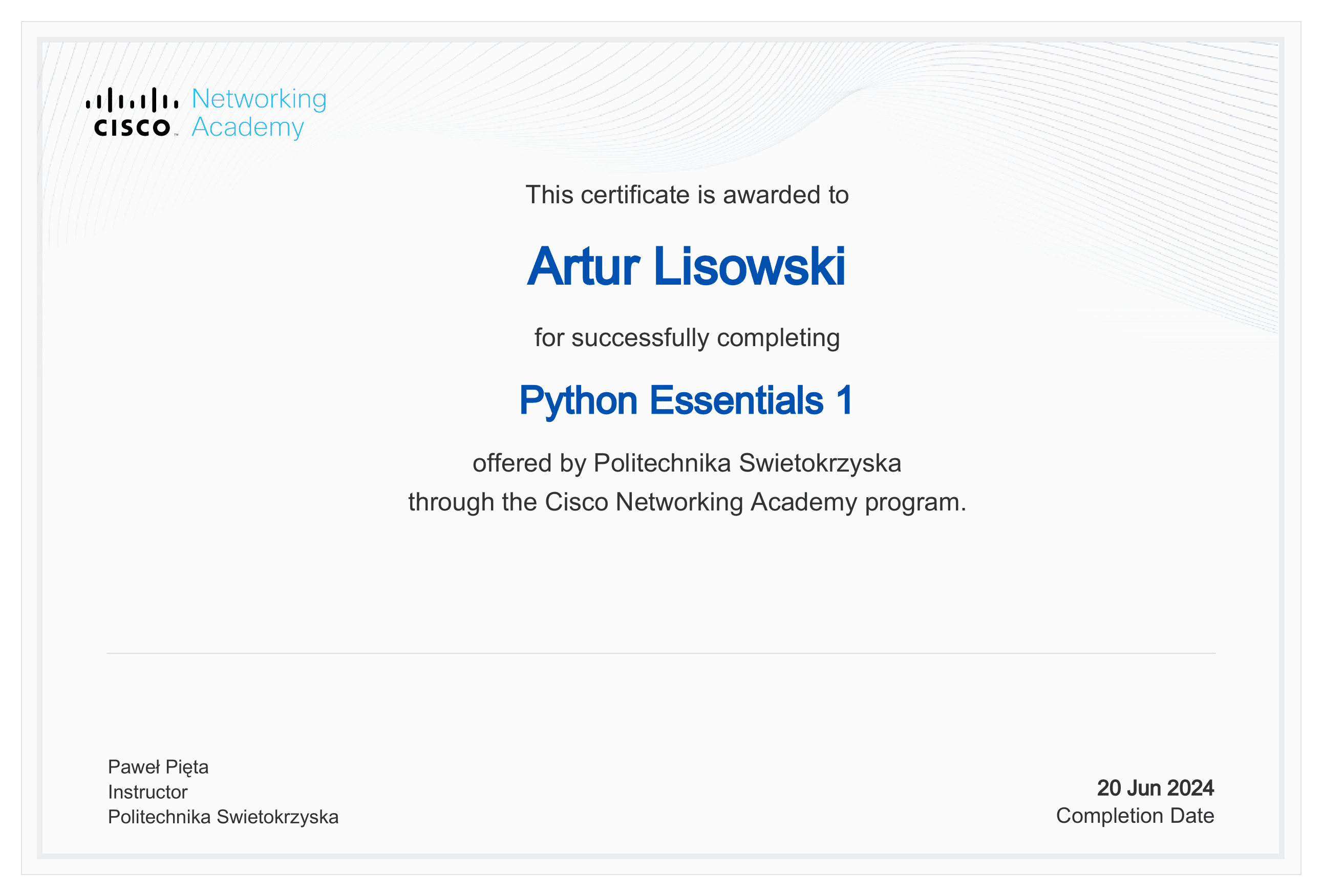Click the instructor name "Paweł Pięta"
Image resolution: width=1323 pixels, height=896 pixels.
pyautogui.click(x=158, y=767)
